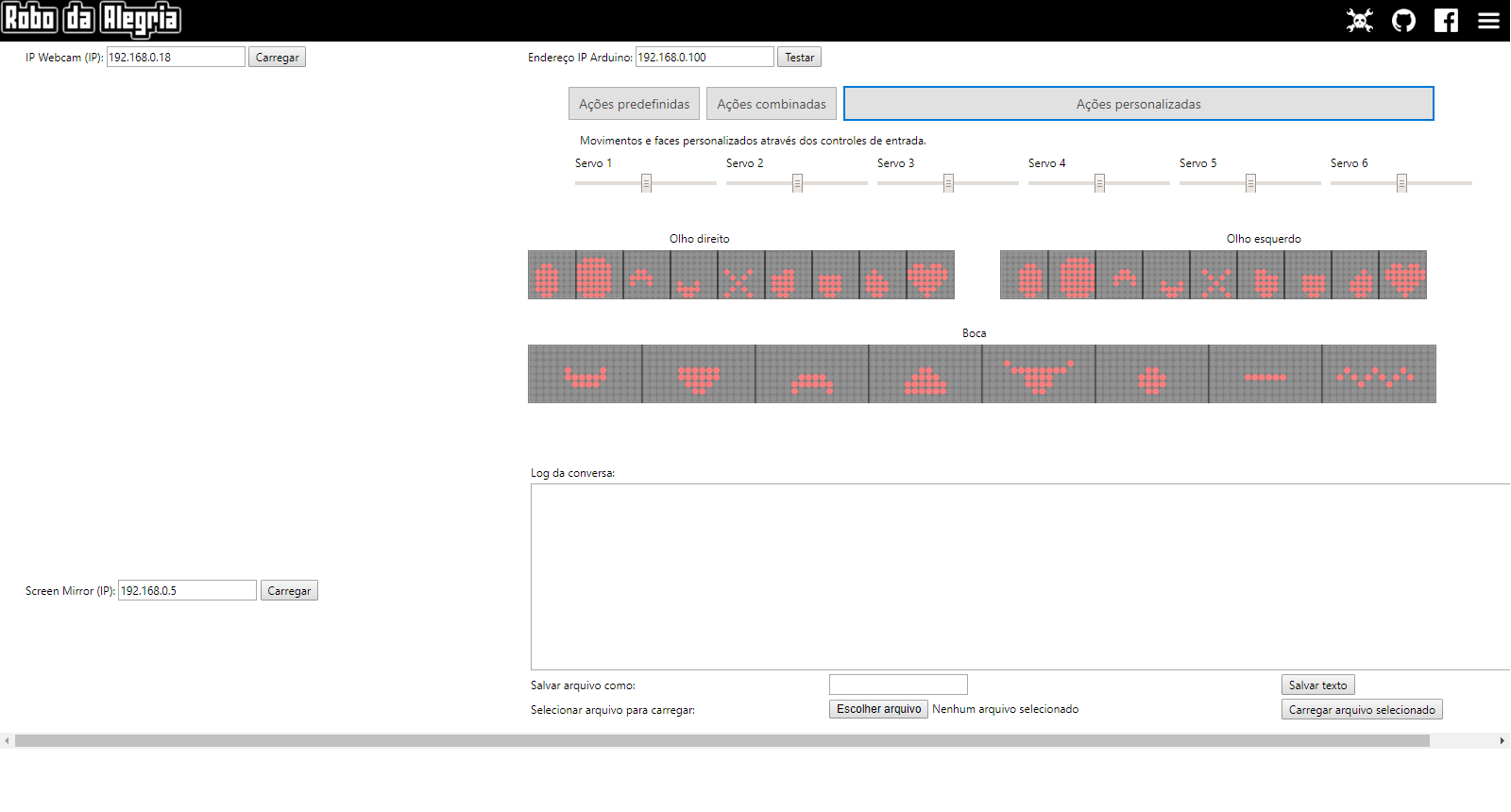The image size is (1511, 812).
Task: Click the Salvar texto button
Action: pyautogui.click(x=1317, y=685)
